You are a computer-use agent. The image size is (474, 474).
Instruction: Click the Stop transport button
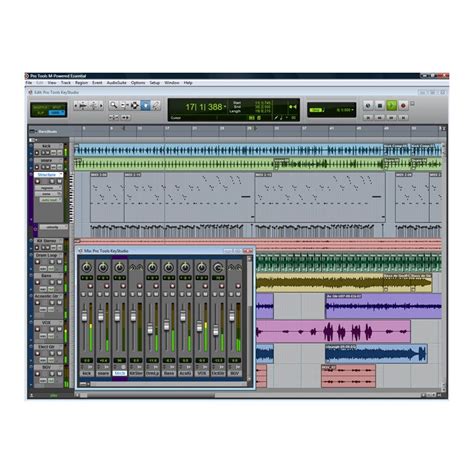point(380,106)
